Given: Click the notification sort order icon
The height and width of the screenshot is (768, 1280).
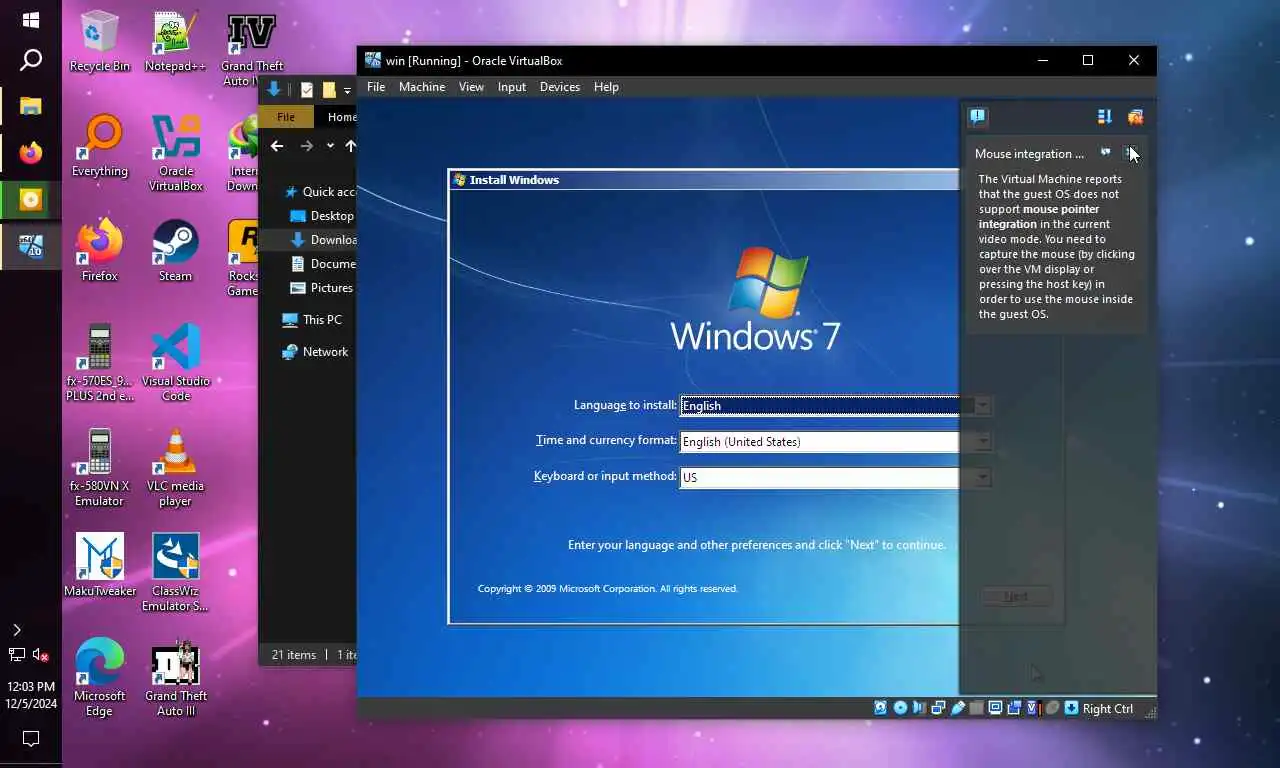Looking at the screenshot, I should [x=1105, y=117].
